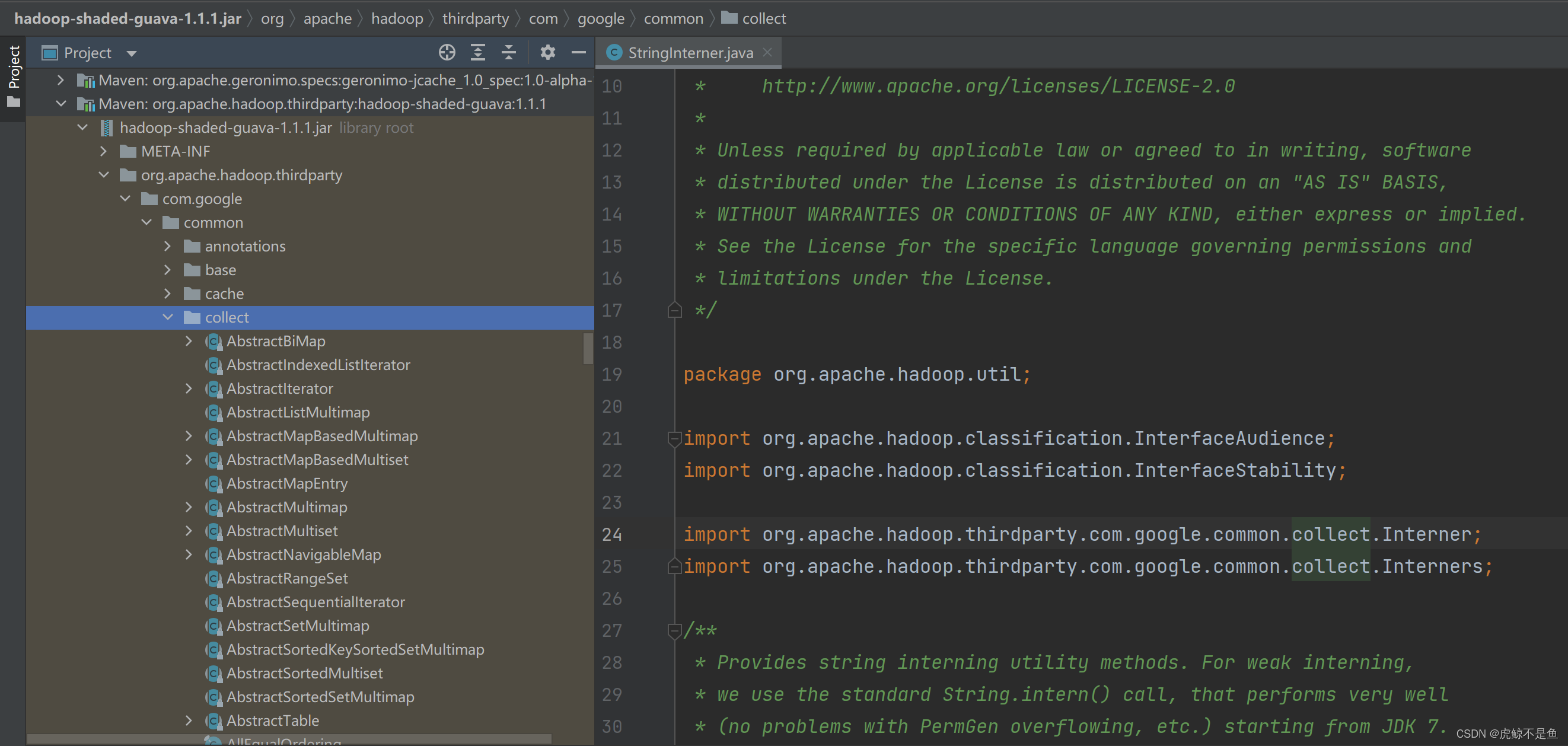Screen dimensions: 1568x746
Task: Collapse the collect folder node
Action: 168,318
